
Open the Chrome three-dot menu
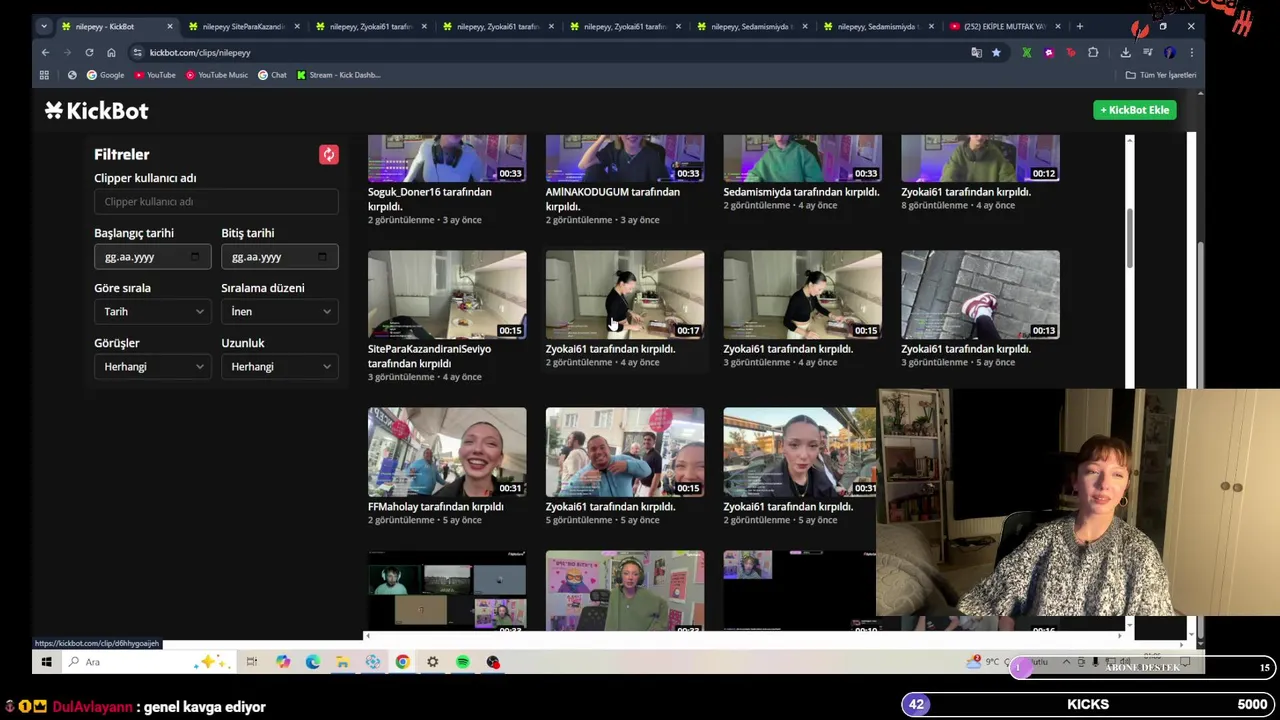[1191, 52]
